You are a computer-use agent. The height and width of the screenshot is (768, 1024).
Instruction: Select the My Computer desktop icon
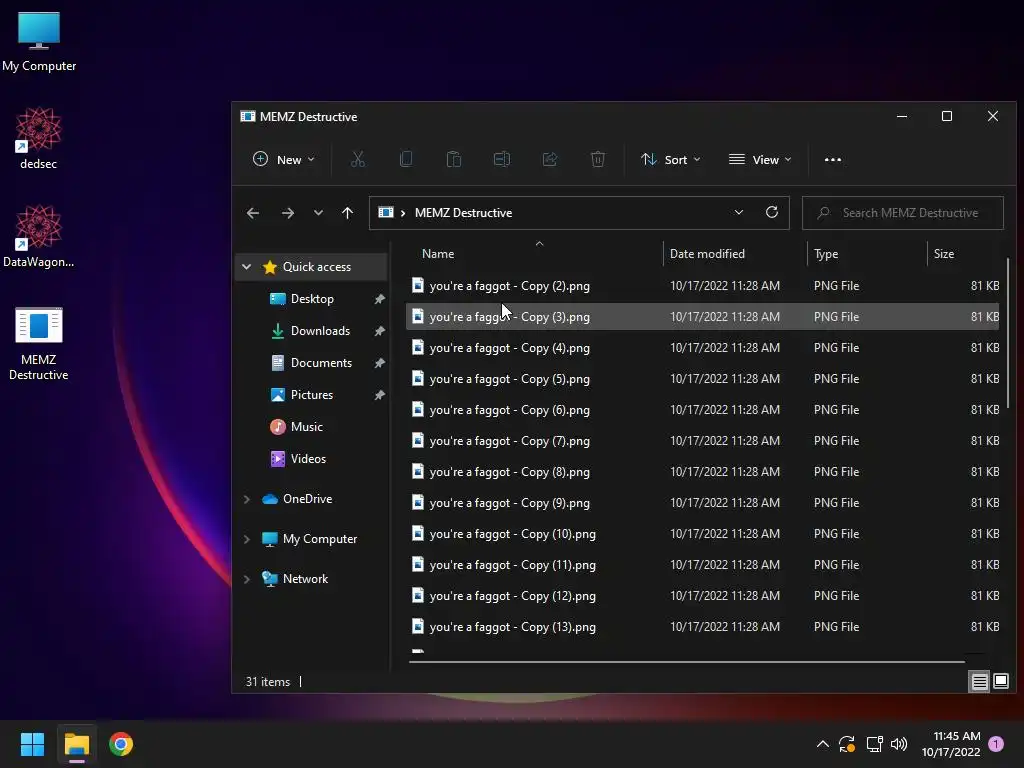39,41
